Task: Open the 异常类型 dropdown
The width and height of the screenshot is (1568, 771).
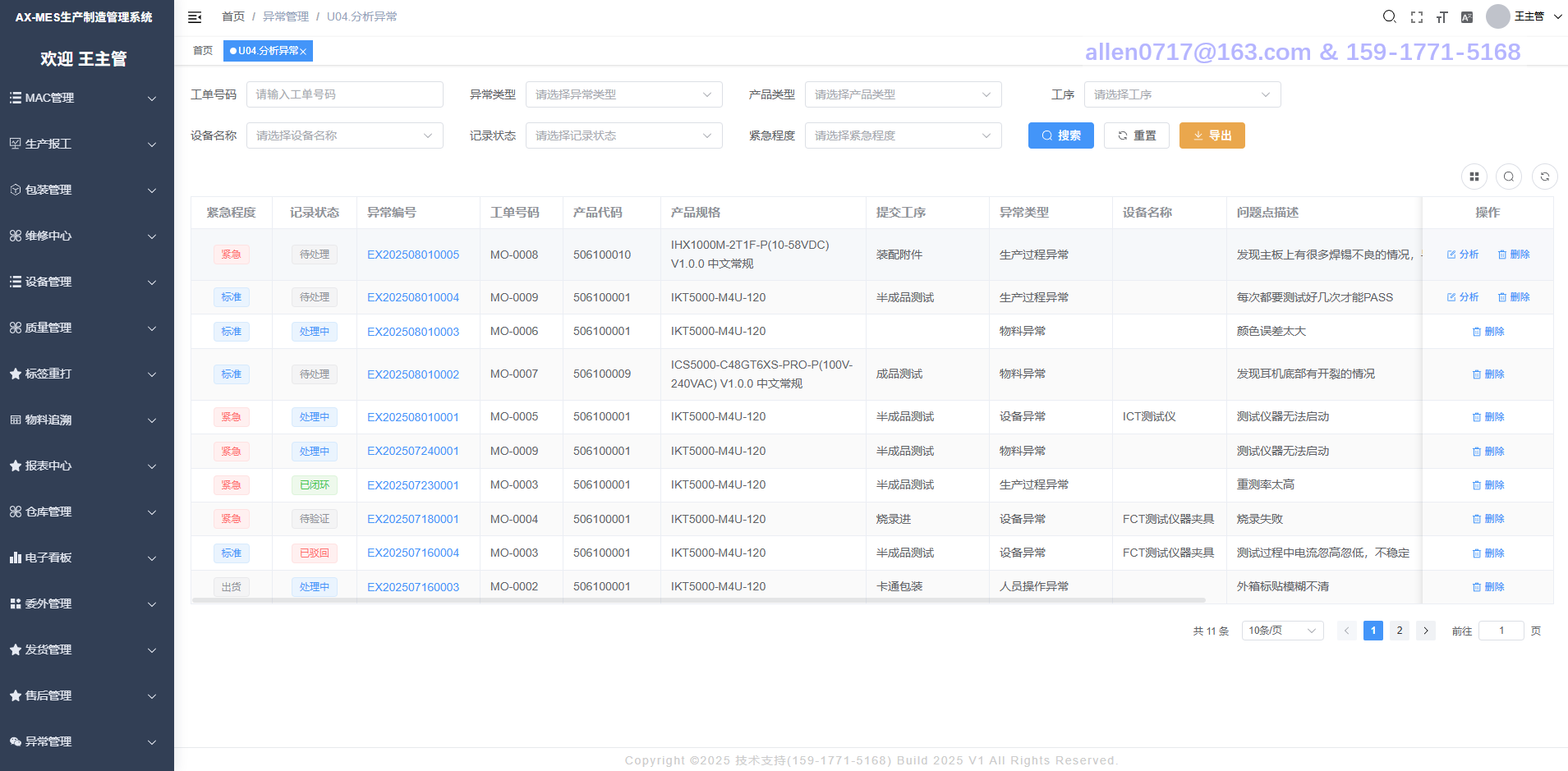Action: tap(623, 94)
